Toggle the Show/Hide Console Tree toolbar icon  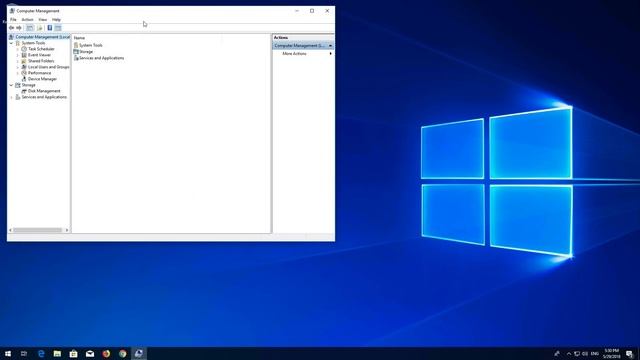[30, 28]
